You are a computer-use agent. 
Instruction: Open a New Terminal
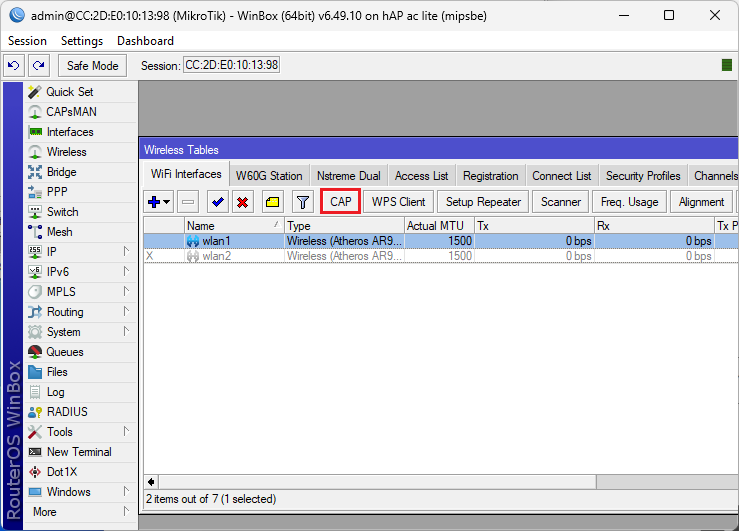point(80,452)
